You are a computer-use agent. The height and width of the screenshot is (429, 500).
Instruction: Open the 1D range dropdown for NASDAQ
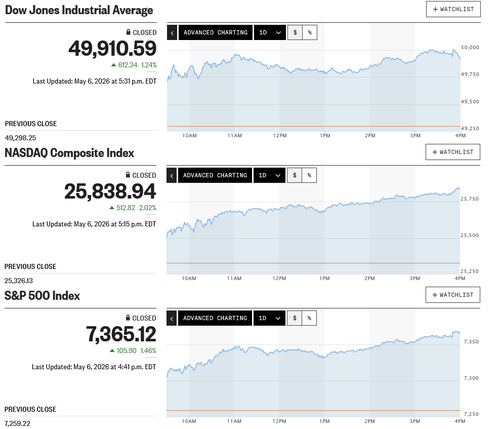click(269, 175)
